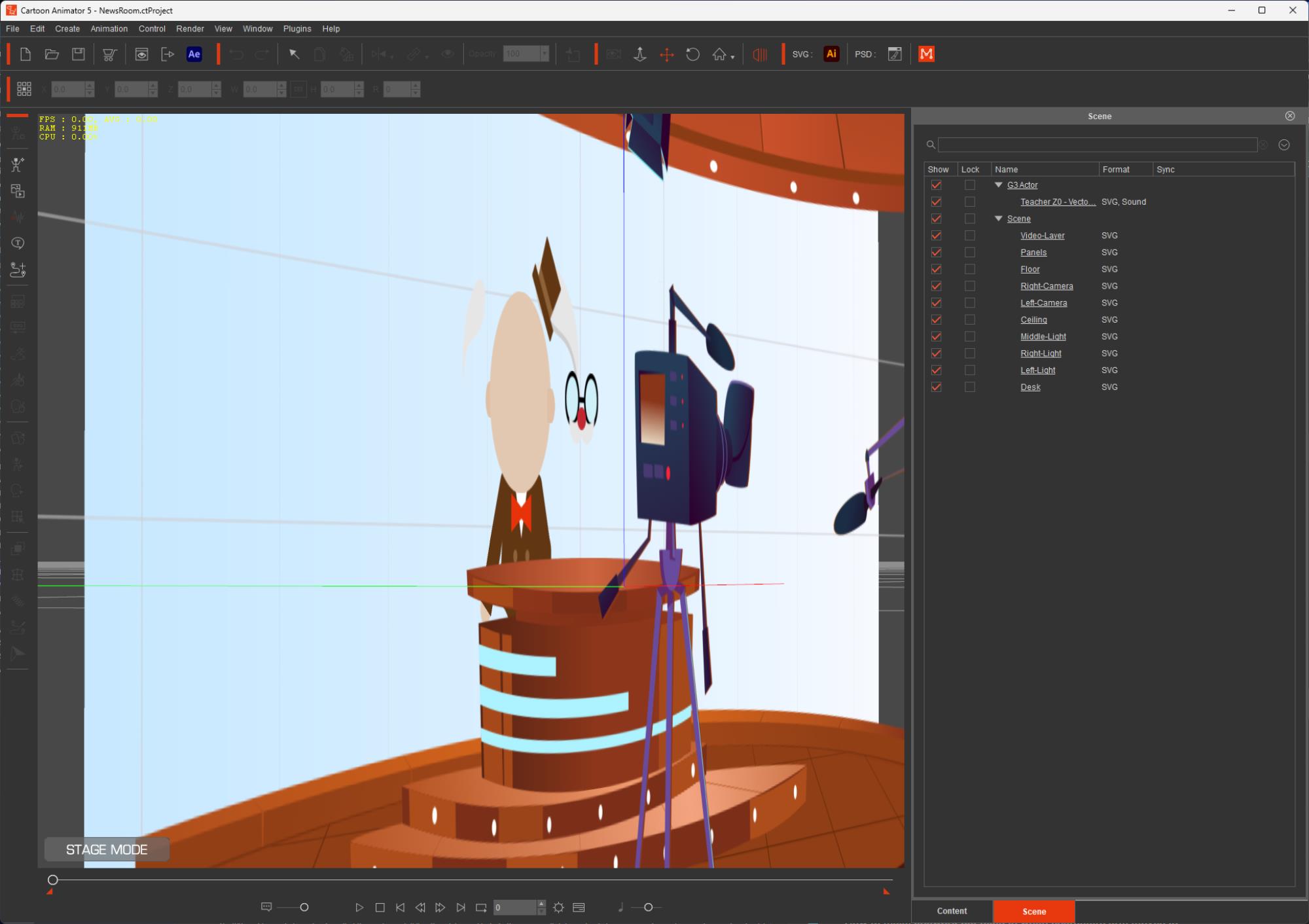Switch to the Content tab
This screenshot has width=1309, height=924.
(952, 911)
